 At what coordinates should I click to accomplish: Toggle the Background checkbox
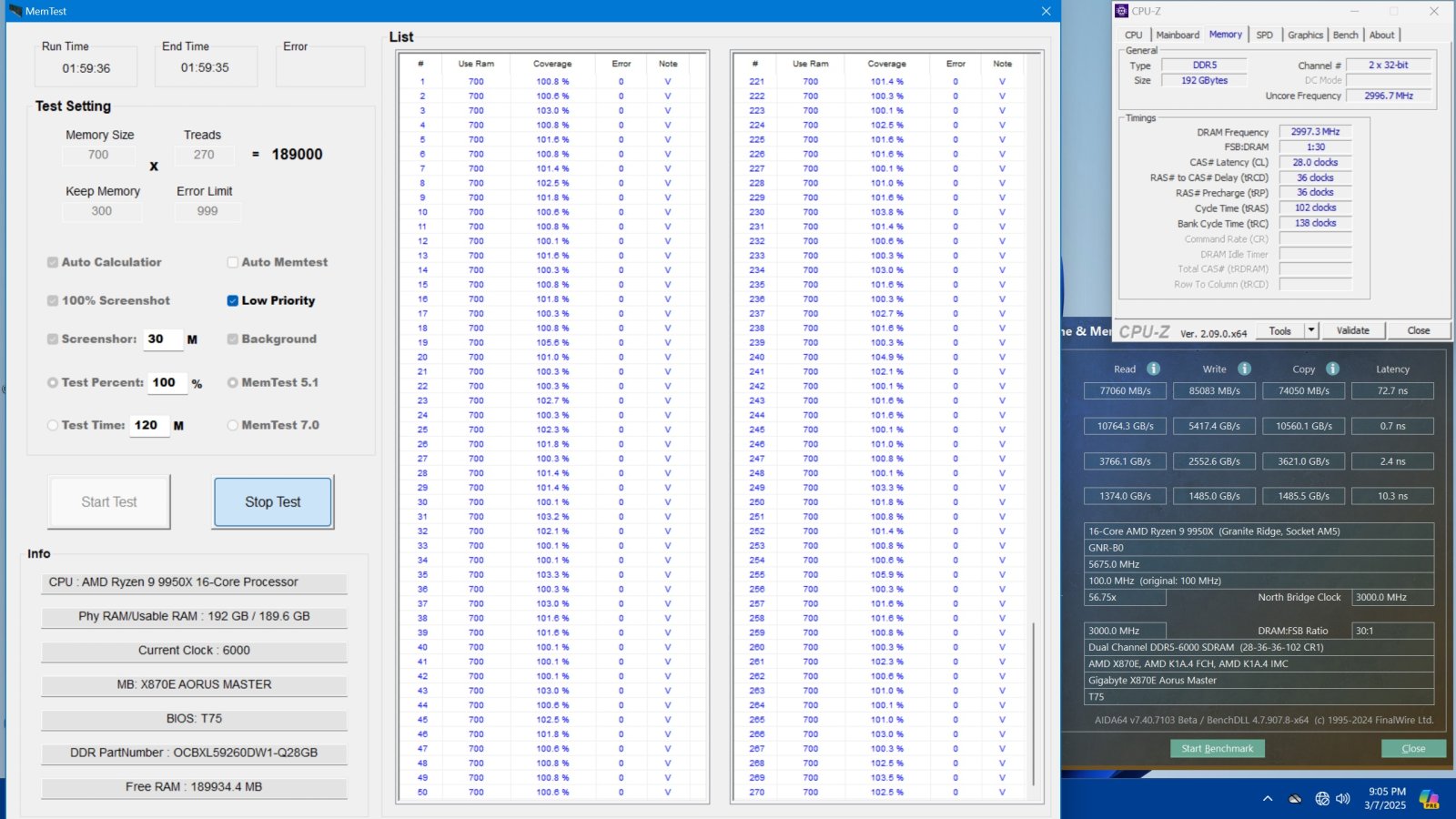click(x=233, y=339)
